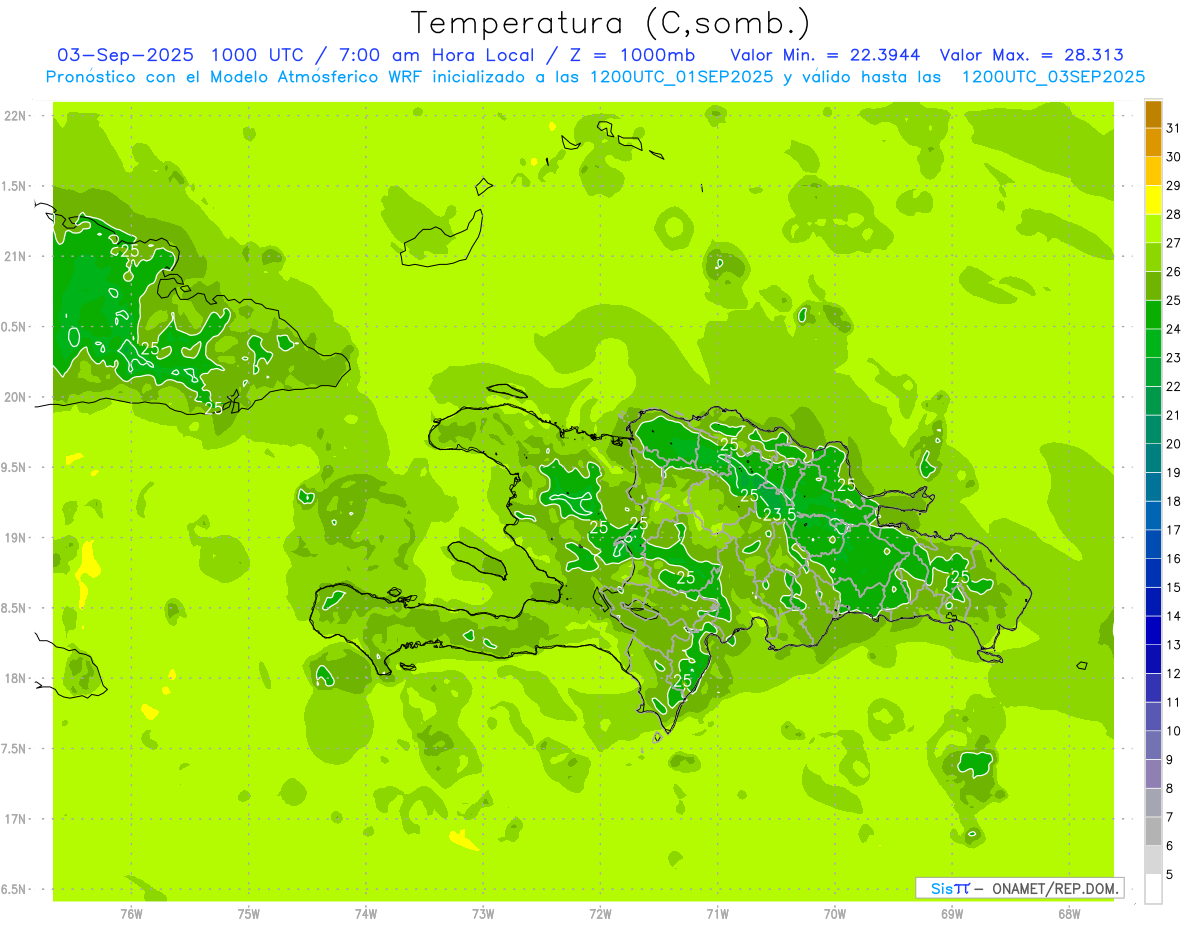Click the '70W' longitude label
Viewport: 1200px width, 927px height.
coord(835,914)
